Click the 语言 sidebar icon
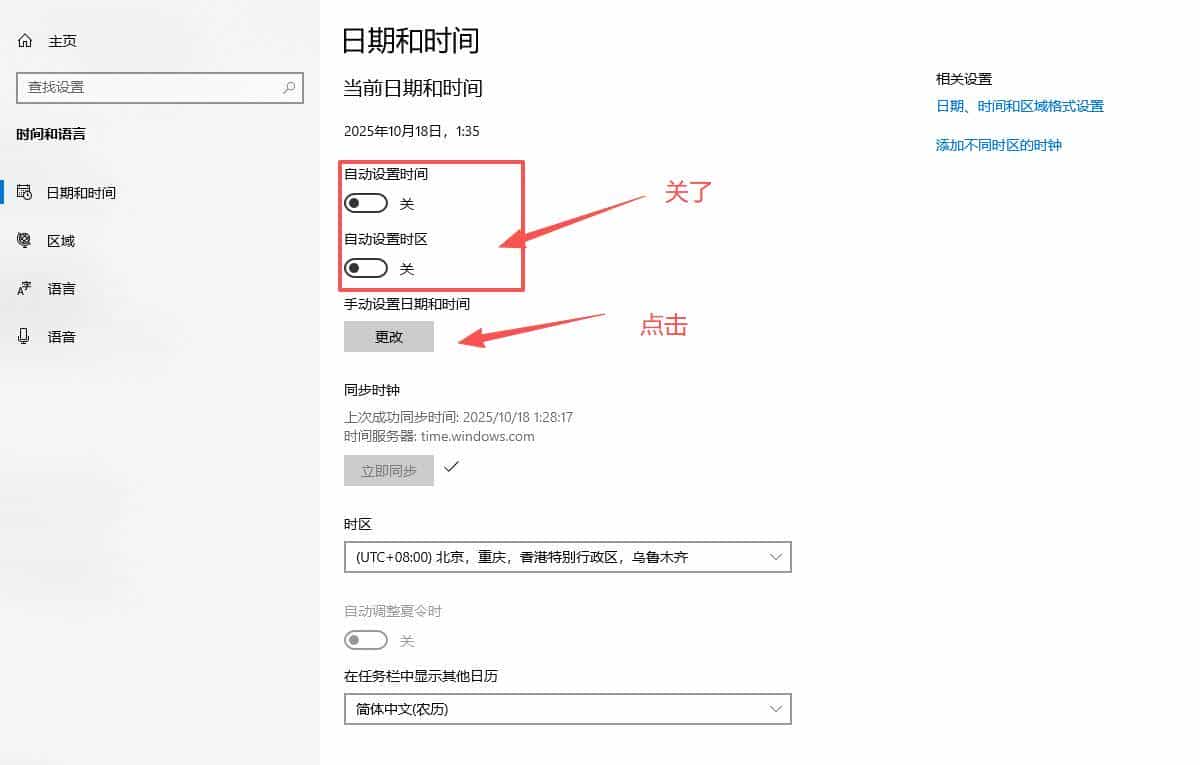 23,288
